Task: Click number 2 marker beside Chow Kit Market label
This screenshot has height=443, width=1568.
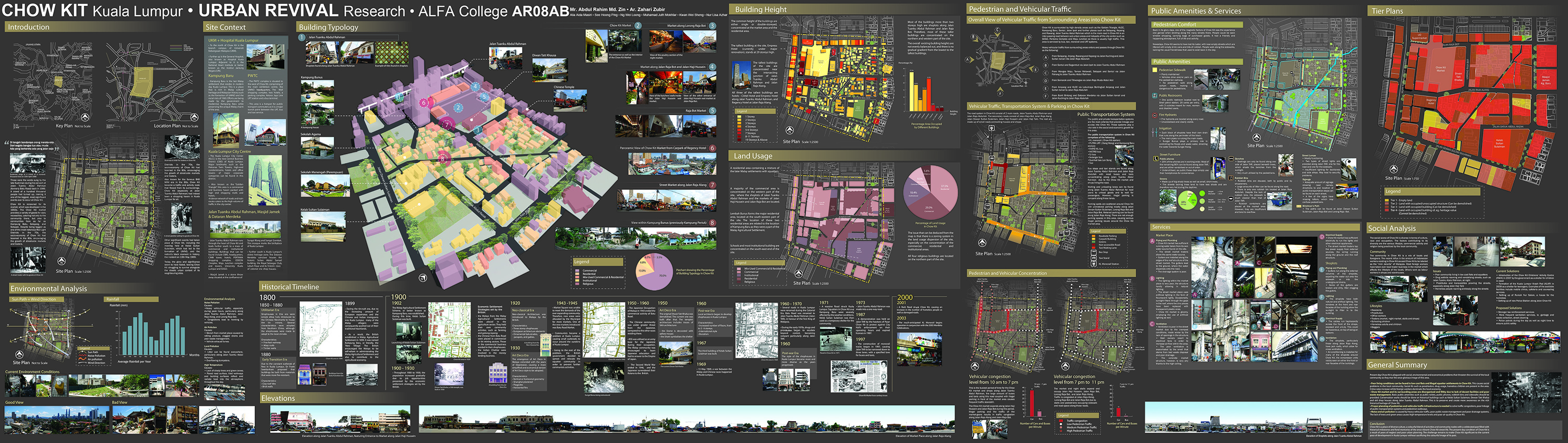Action: pyautogui.click(x=638, y=26)
